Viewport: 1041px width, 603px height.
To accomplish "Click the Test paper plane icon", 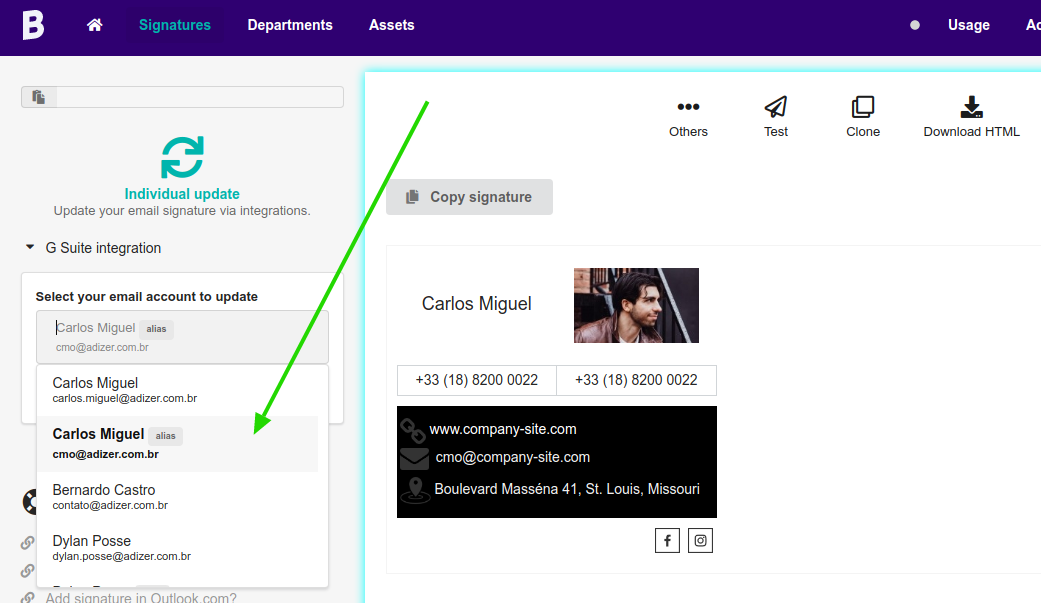I will tap(775, 108).
